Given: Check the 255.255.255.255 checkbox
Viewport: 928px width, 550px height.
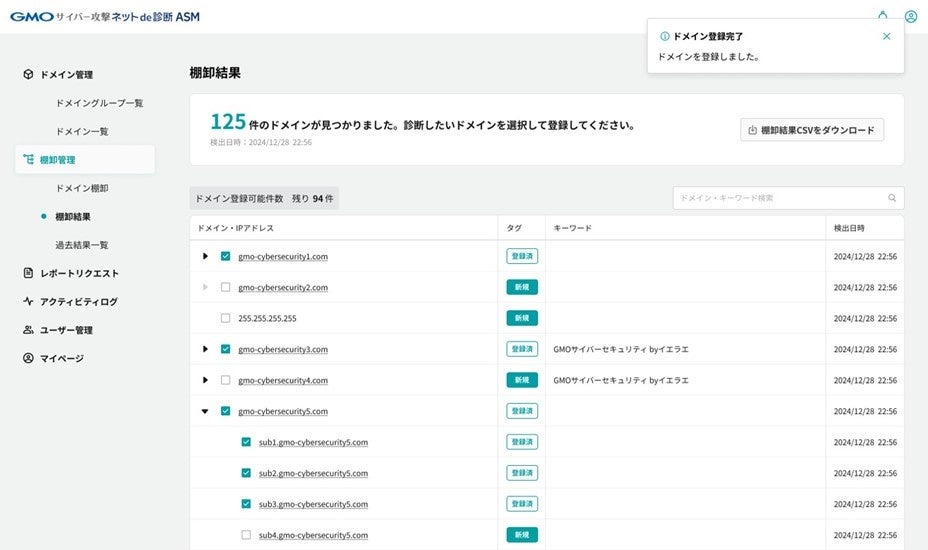Looking at the screenshot, I should [x=225, y=318].
